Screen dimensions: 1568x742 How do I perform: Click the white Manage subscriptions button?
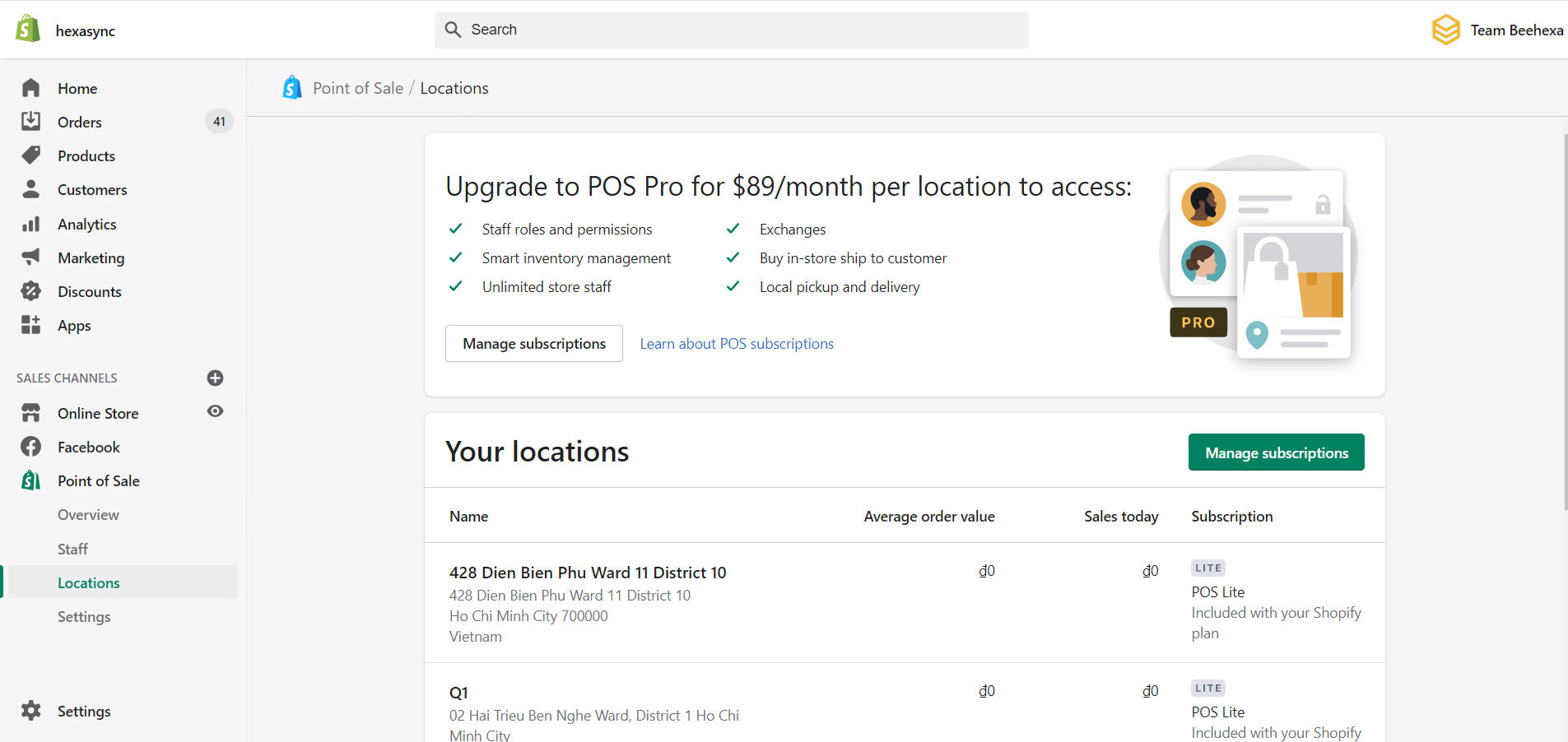coord(534,343)
